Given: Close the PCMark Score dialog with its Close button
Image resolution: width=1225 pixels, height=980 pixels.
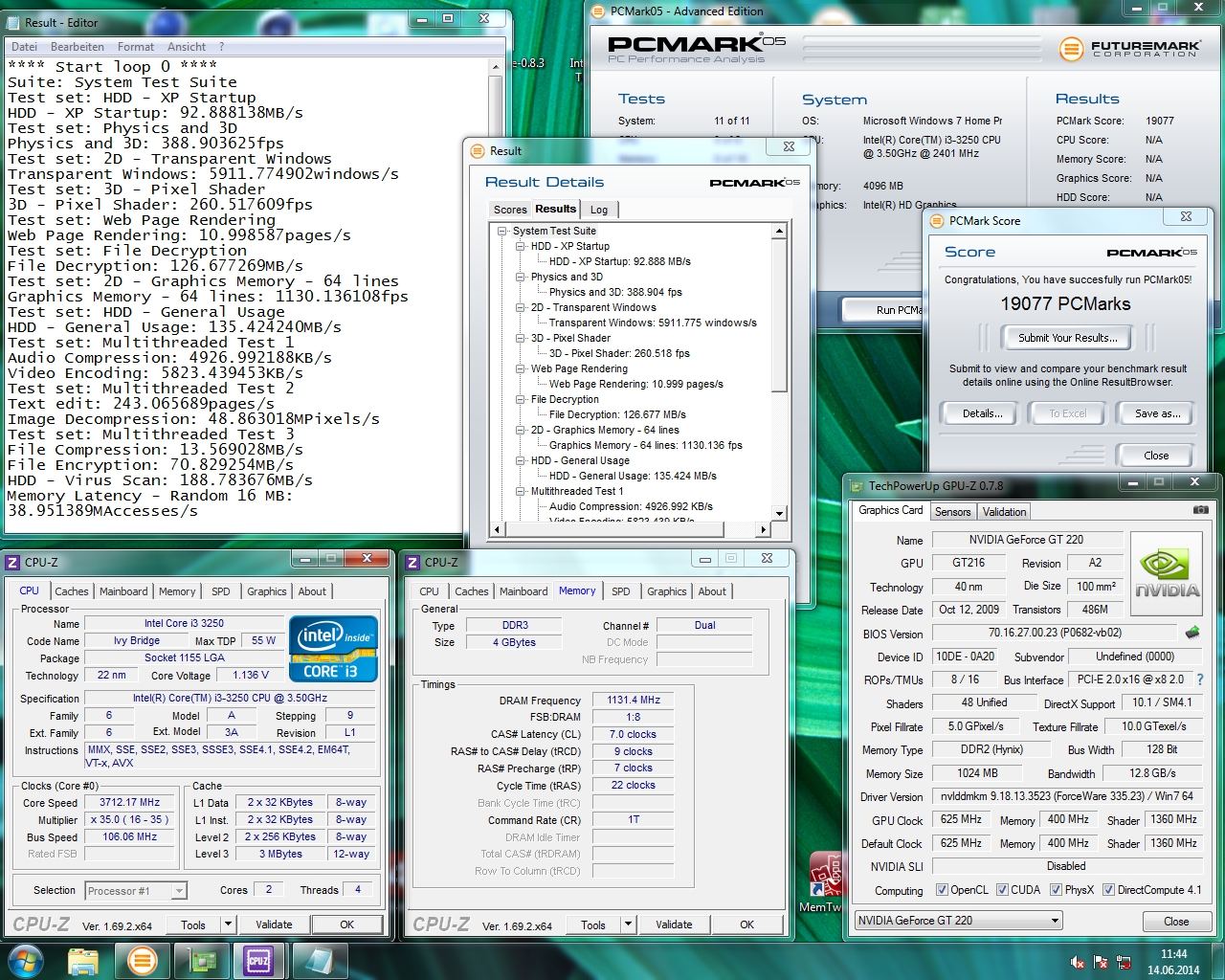Looking at the screenshot, I should [1156, 456].
